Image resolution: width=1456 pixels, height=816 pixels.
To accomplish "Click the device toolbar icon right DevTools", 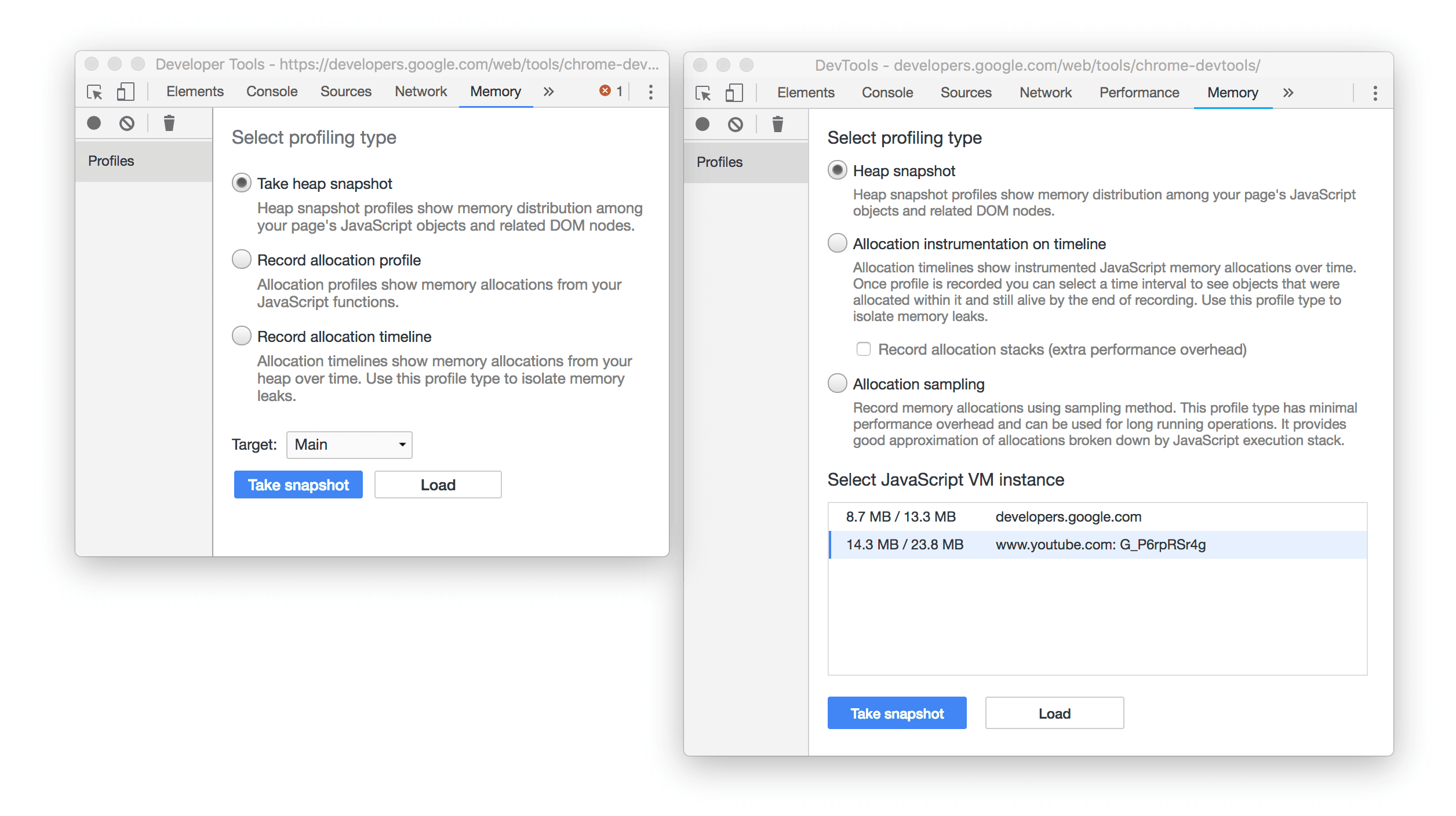I will (737, 92).
